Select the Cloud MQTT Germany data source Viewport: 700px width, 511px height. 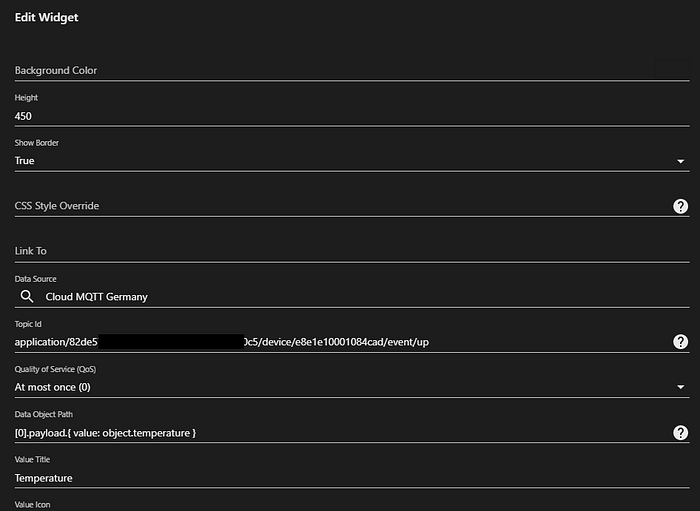click(x=96, y=297)
